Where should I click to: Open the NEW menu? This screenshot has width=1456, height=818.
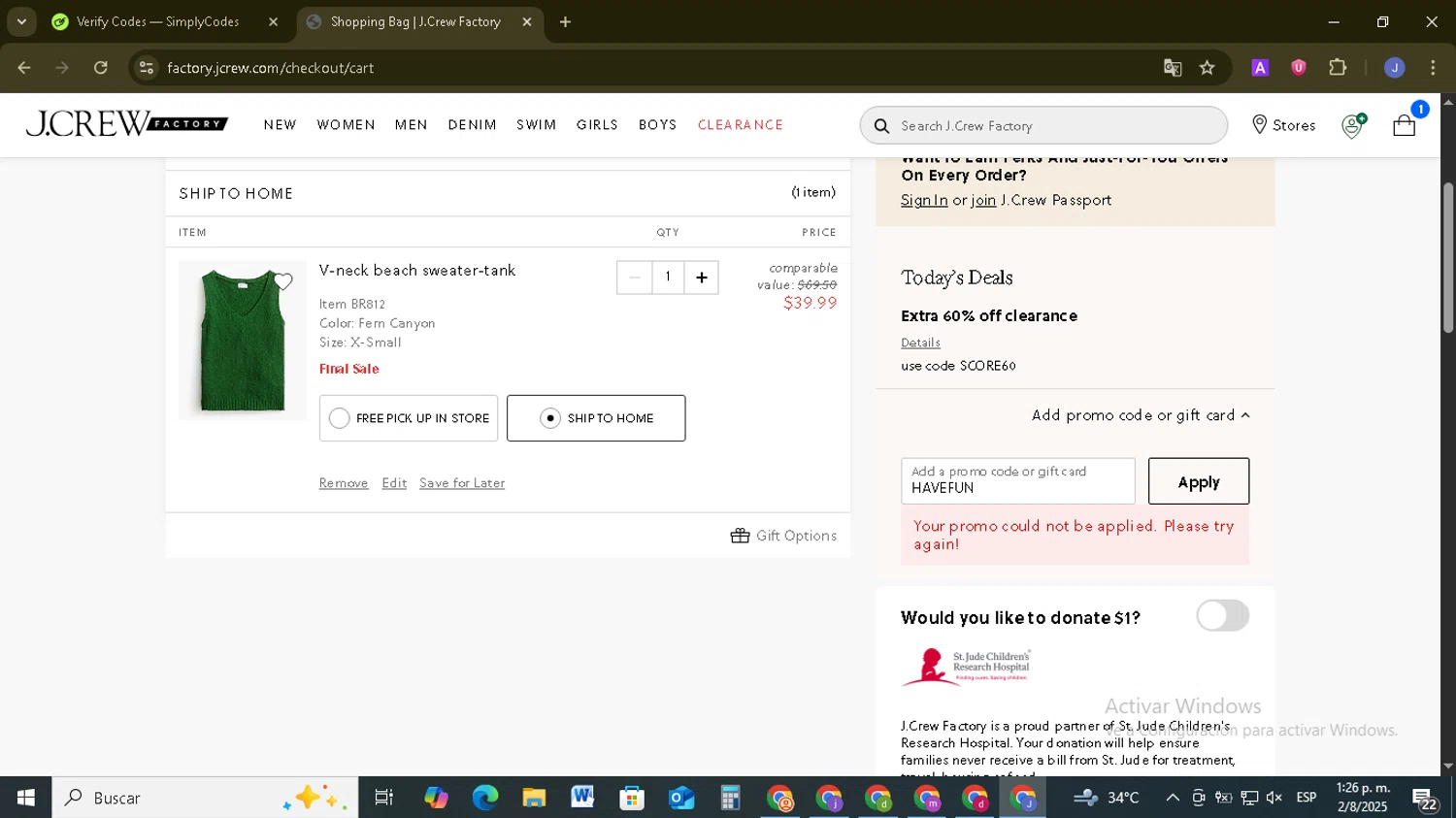point(281,125)
